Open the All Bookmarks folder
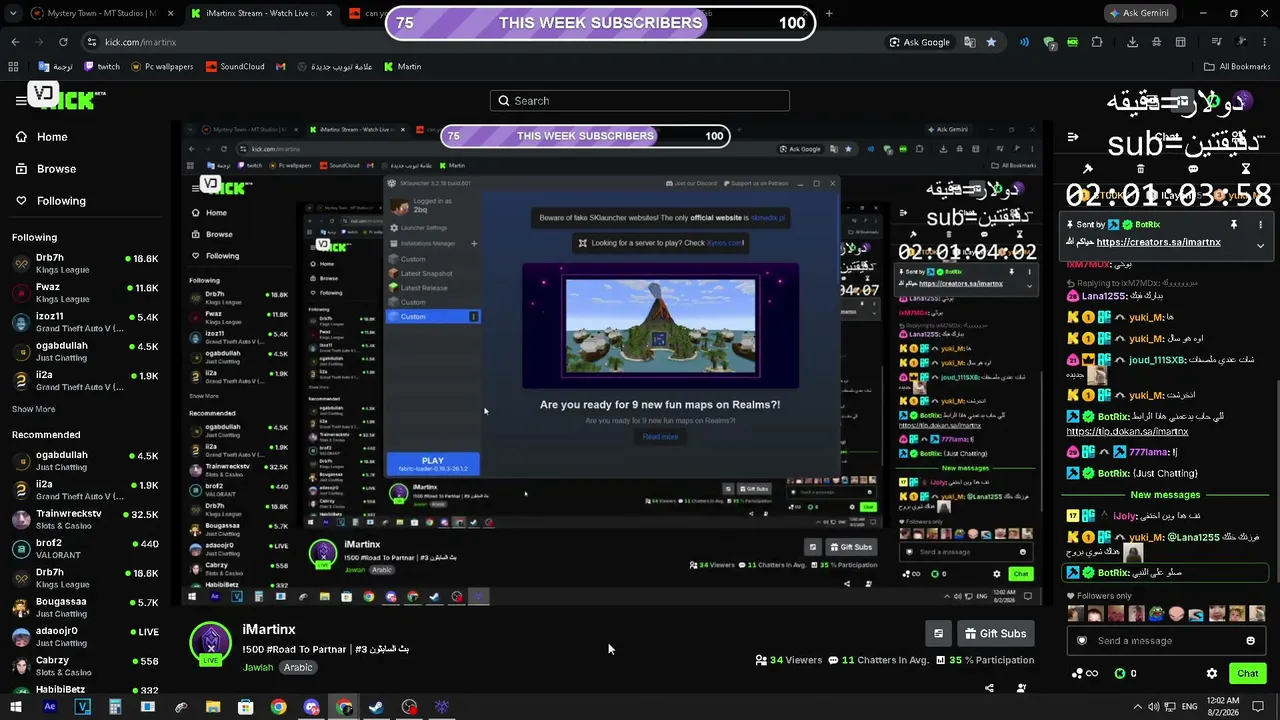The height and width of the screenshot is (720, 1280). (x=1237, y=67)
